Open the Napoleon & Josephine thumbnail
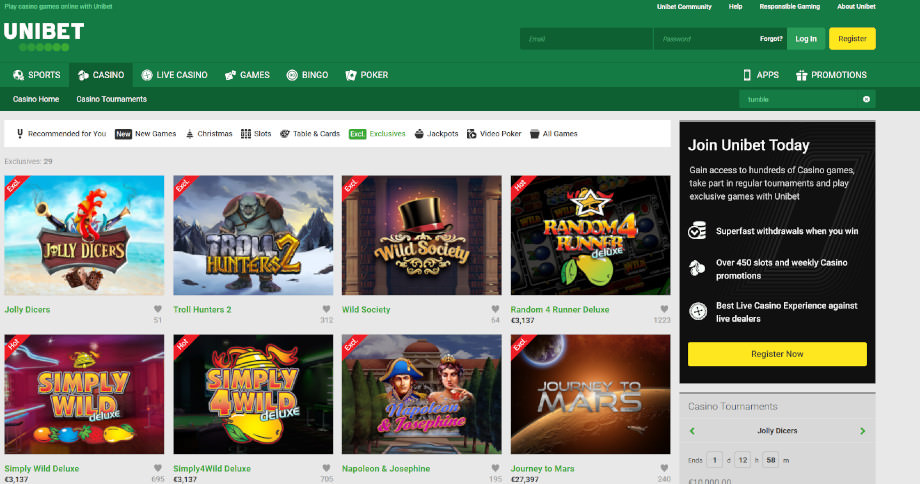The height and width of the screenshot is (484, 920). pos(422,394)
